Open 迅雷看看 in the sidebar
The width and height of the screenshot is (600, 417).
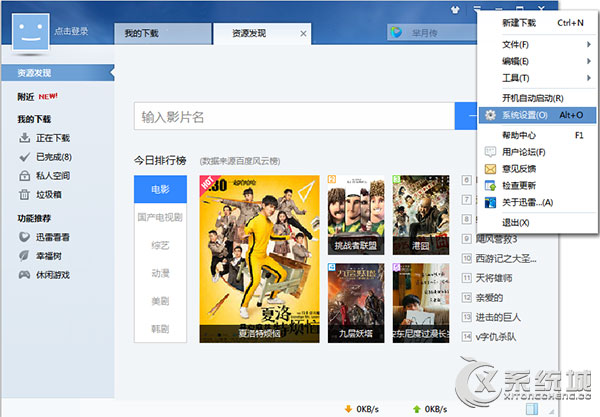click(x=53, y=237)
